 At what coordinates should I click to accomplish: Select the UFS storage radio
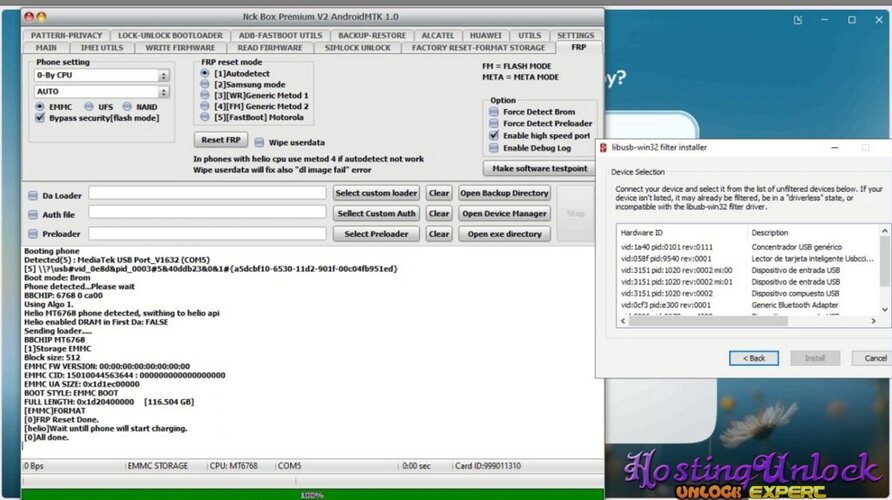(x=89, y=106)
